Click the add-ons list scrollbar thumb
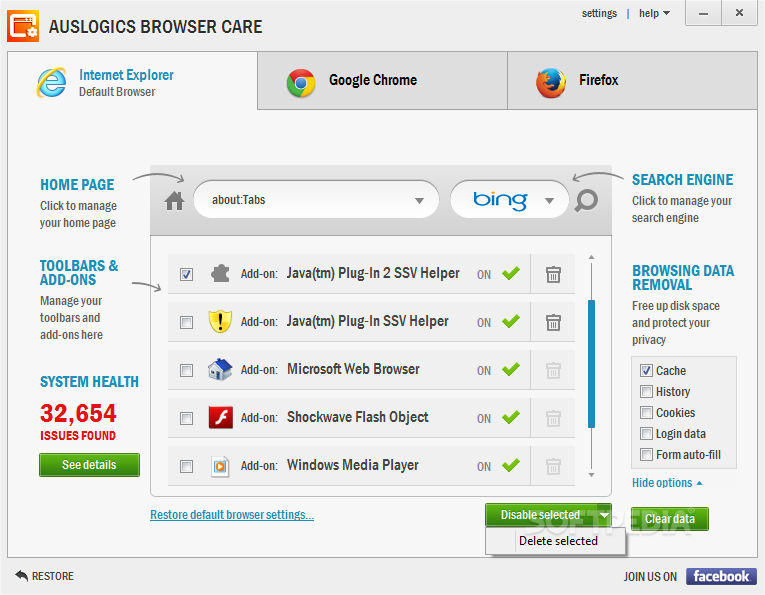This screenshot has width=765, height=595. (591, 364)
